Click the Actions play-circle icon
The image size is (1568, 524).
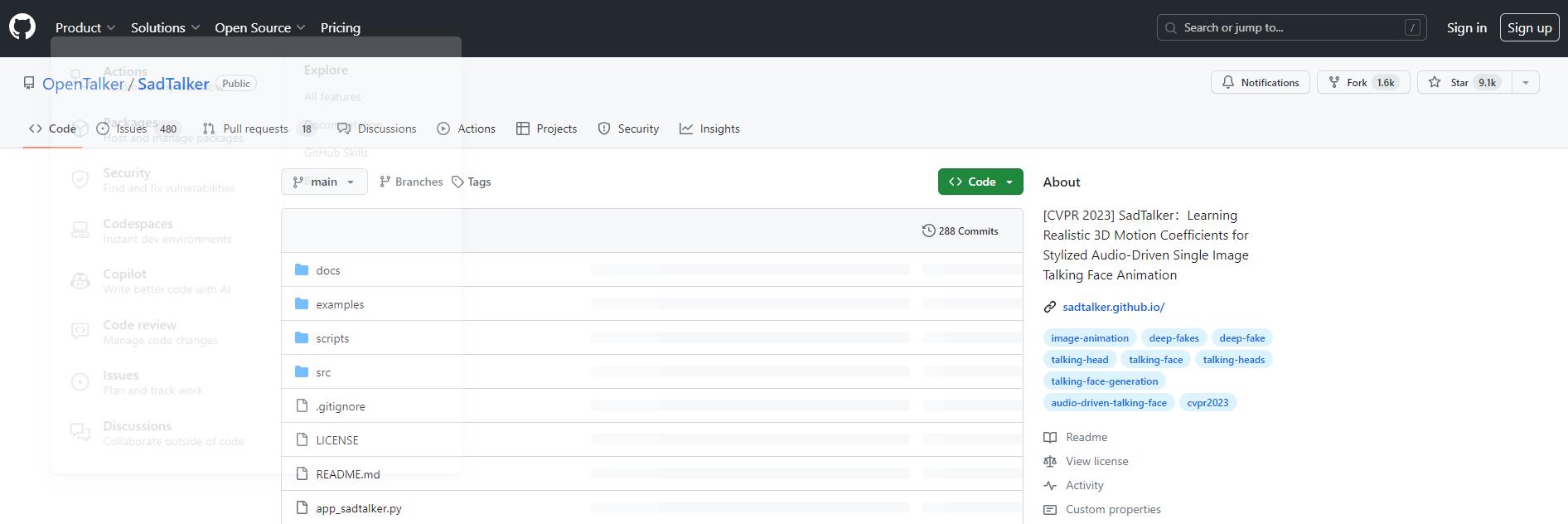click(443, 129)
